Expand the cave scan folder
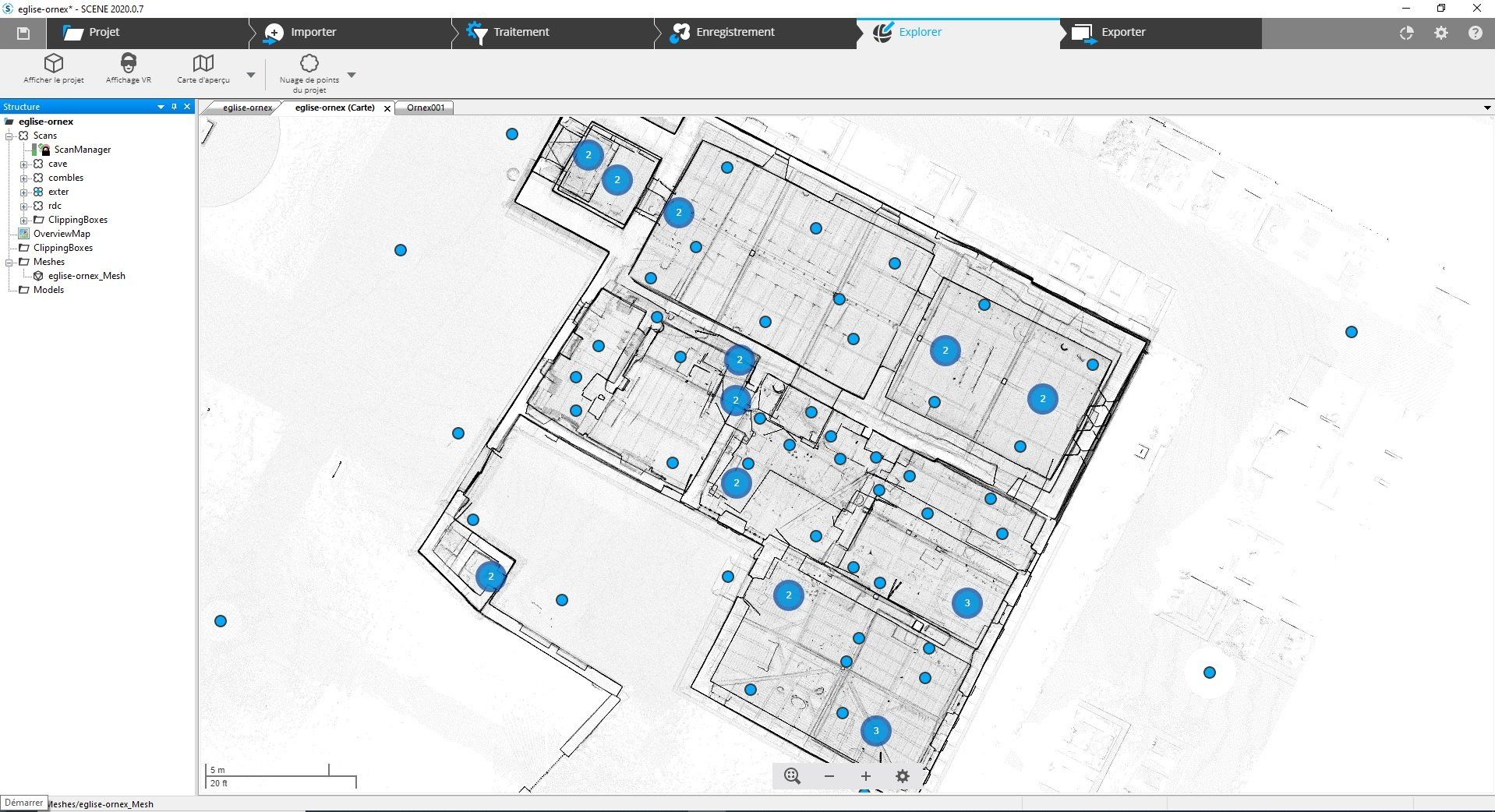The height and width of the screenshot is (812, 1495). click(x=24, y=164)
